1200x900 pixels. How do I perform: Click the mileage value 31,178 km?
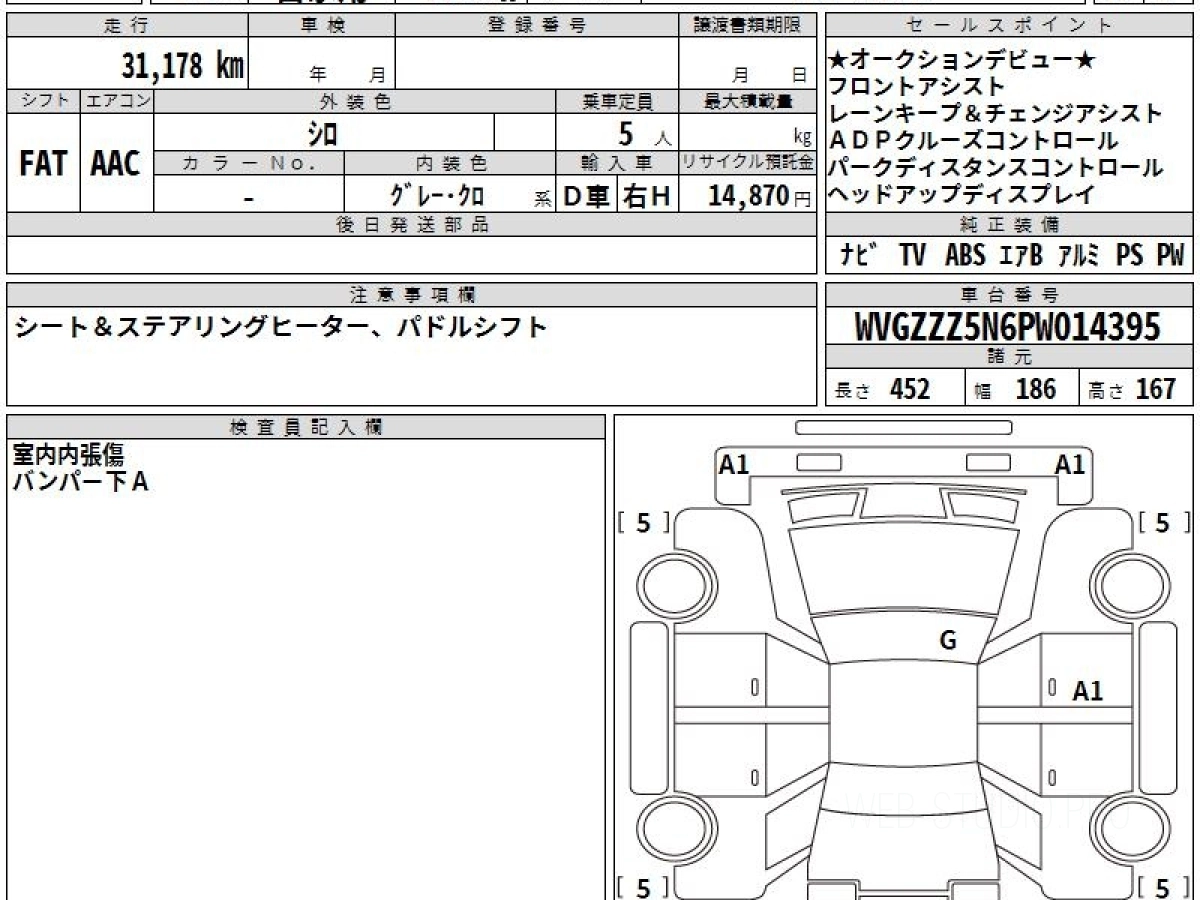[x=183, y=66]
